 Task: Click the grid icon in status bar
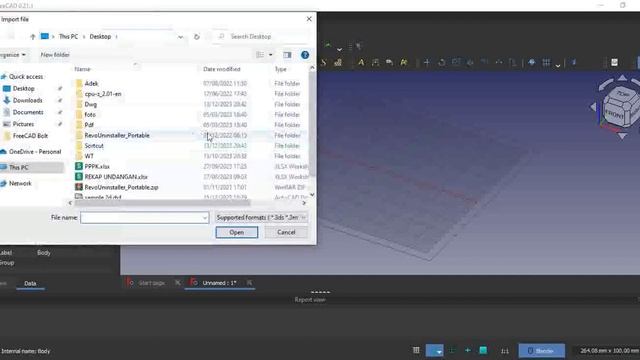point(416,350)
